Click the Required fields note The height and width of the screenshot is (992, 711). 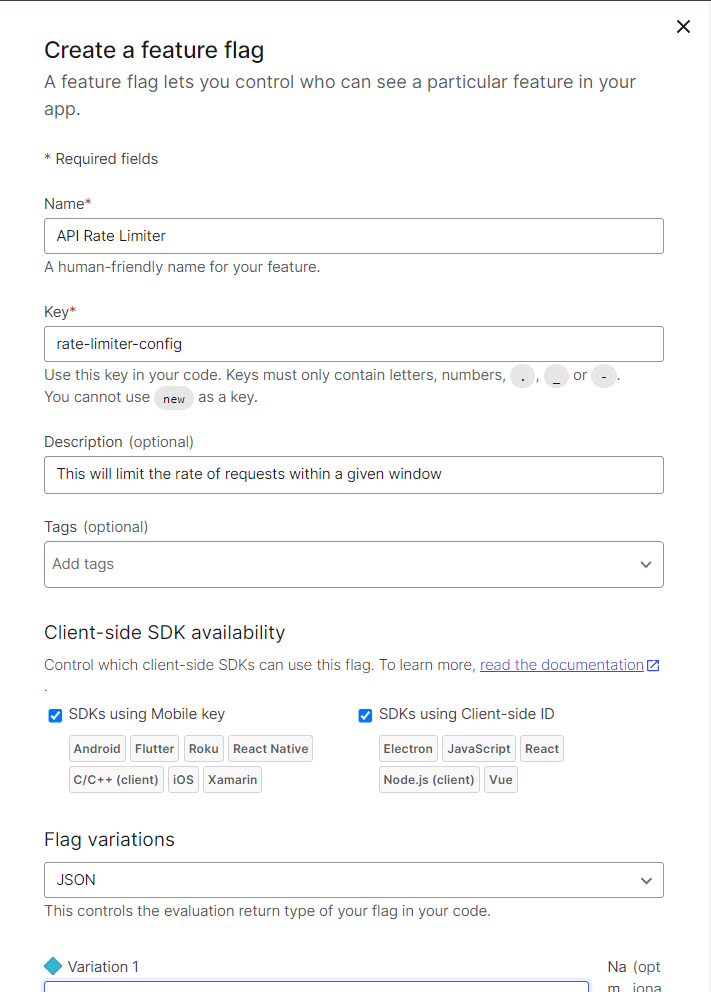(x=101, y=159)
